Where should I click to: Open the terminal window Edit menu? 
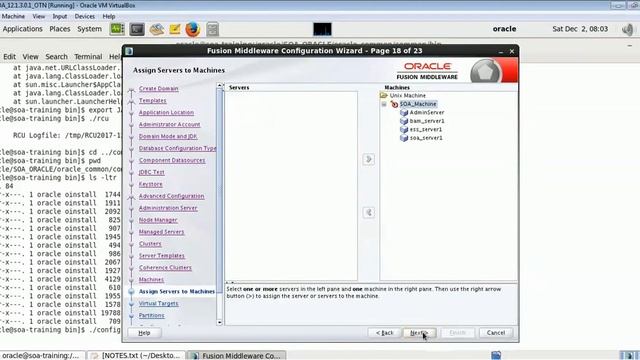coord(9,57)
